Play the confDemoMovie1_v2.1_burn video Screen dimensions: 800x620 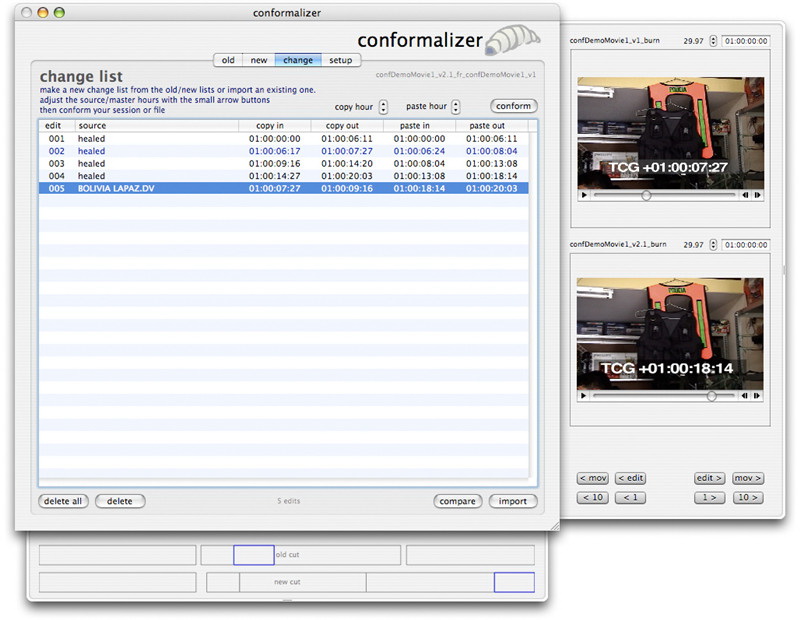(x=584, y=396)
